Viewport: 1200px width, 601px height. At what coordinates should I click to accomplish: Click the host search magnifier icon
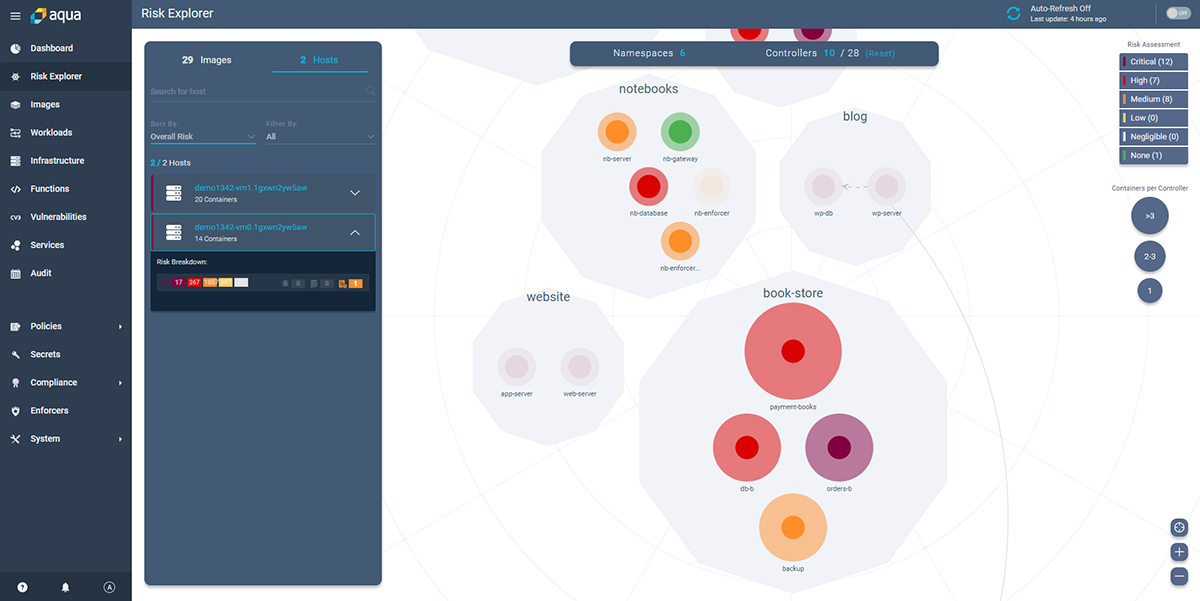(370, 91)
